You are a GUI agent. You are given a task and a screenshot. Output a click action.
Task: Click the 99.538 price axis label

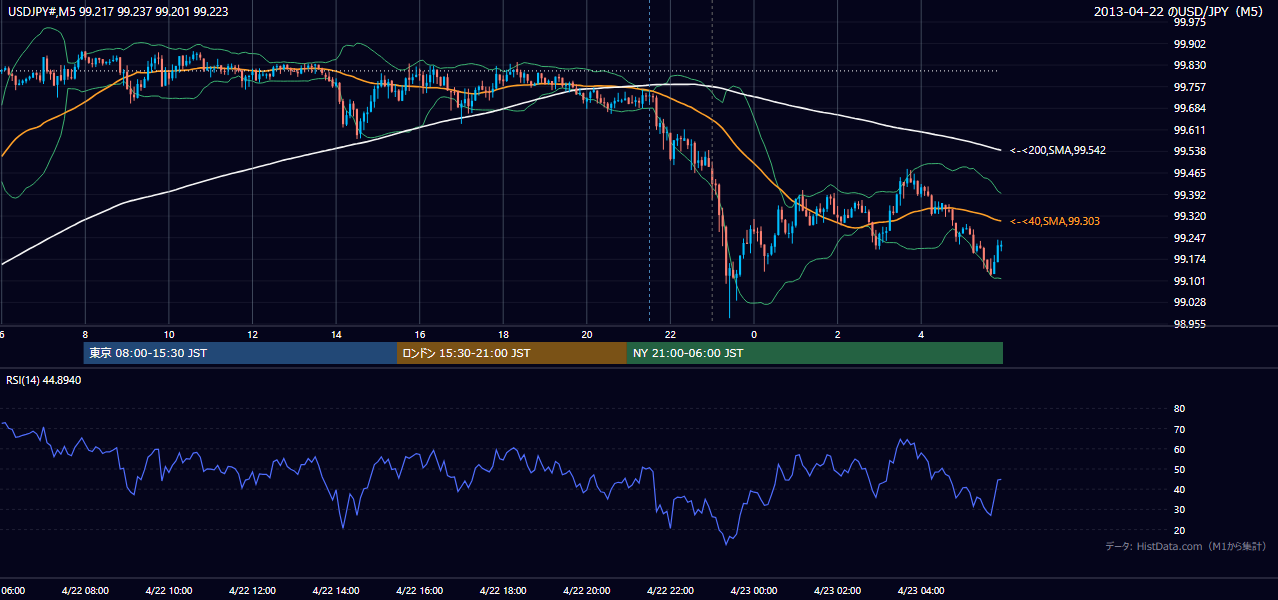pos(1189,151)
